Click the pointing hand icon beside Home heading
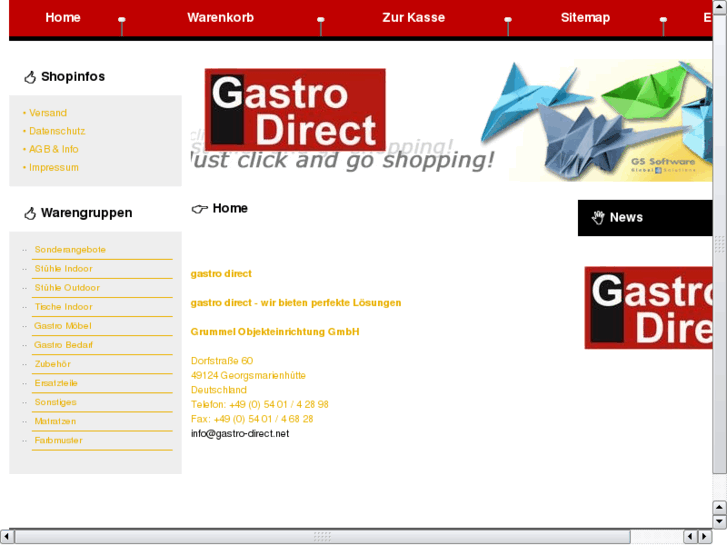727x545 pixels. coord(199,209)
